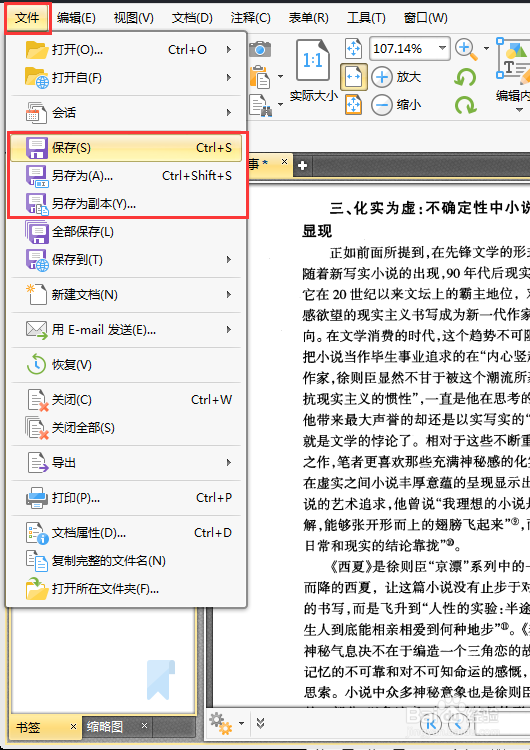This screenshot has width=530, height=750.
Task: Close the 书签 panel tab
Action: 73,727
